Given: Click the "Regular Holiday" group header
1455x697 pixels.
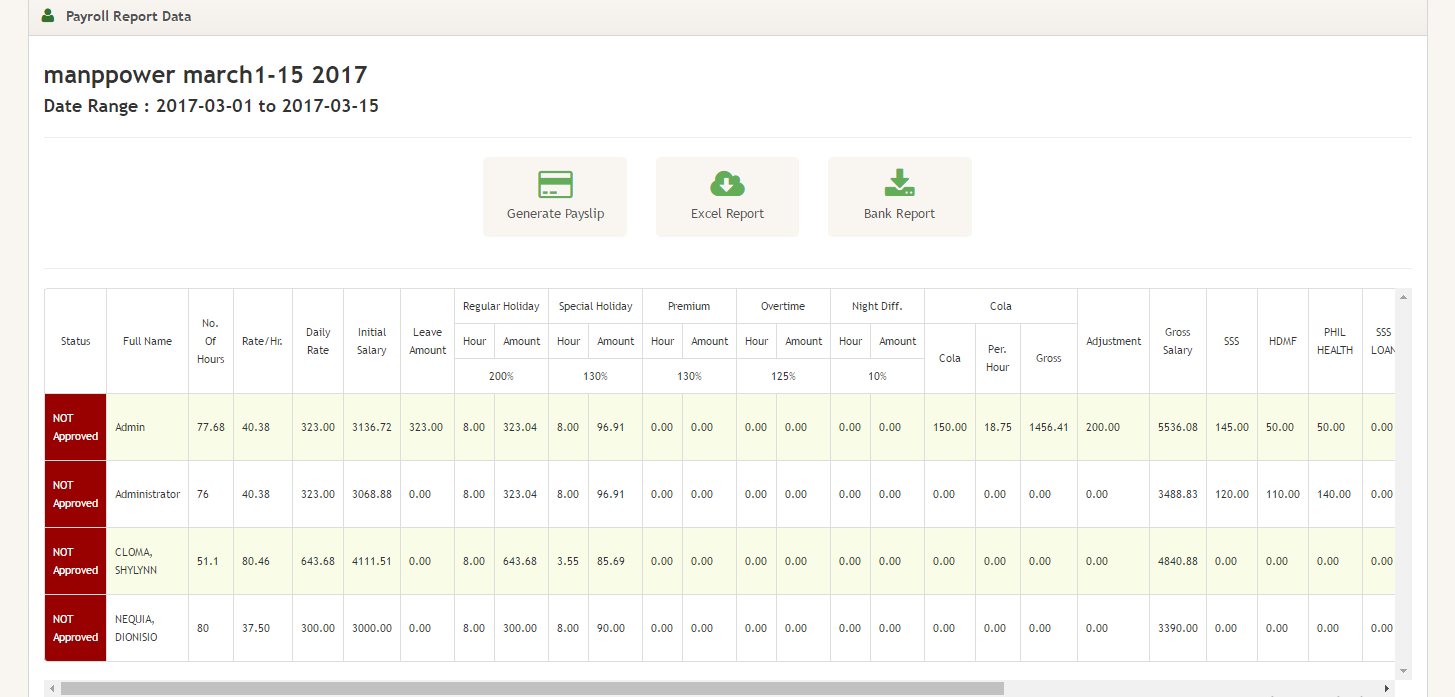Looking at the screenshot, I should (501, 306).
